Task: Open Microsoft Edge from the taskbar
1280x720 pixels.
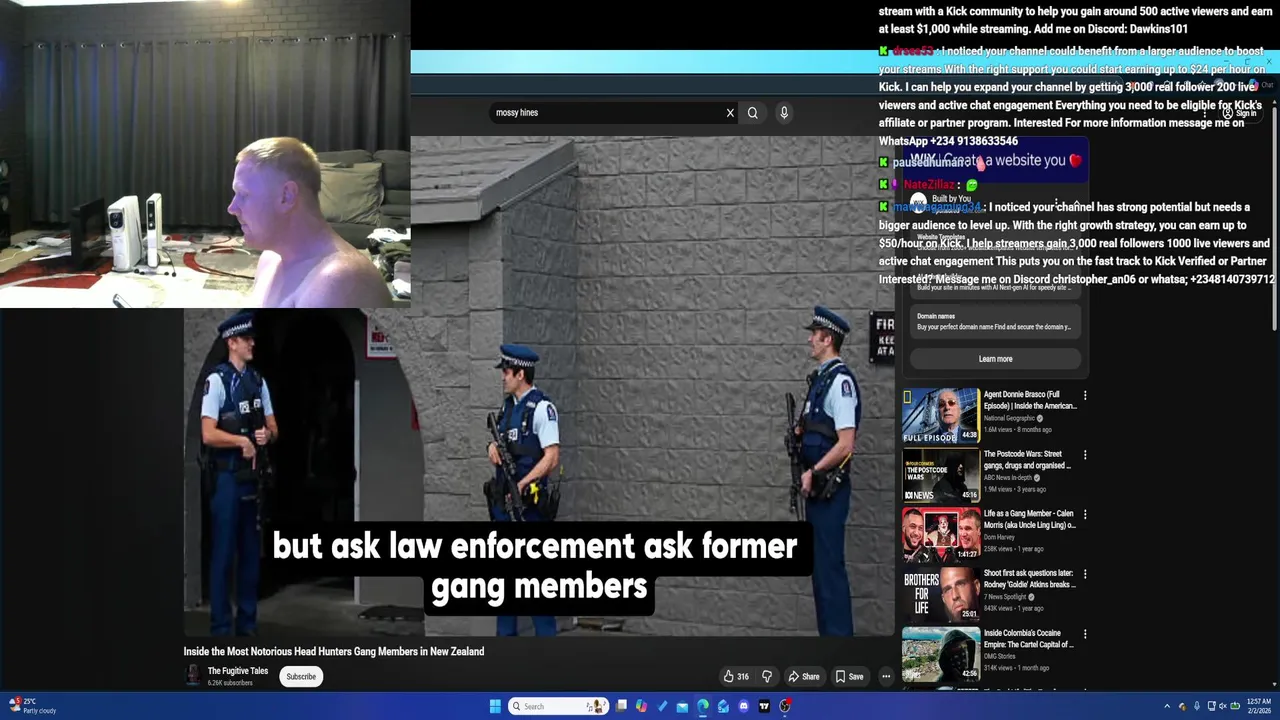Action: pyautogui.click(x=703, y=706)
